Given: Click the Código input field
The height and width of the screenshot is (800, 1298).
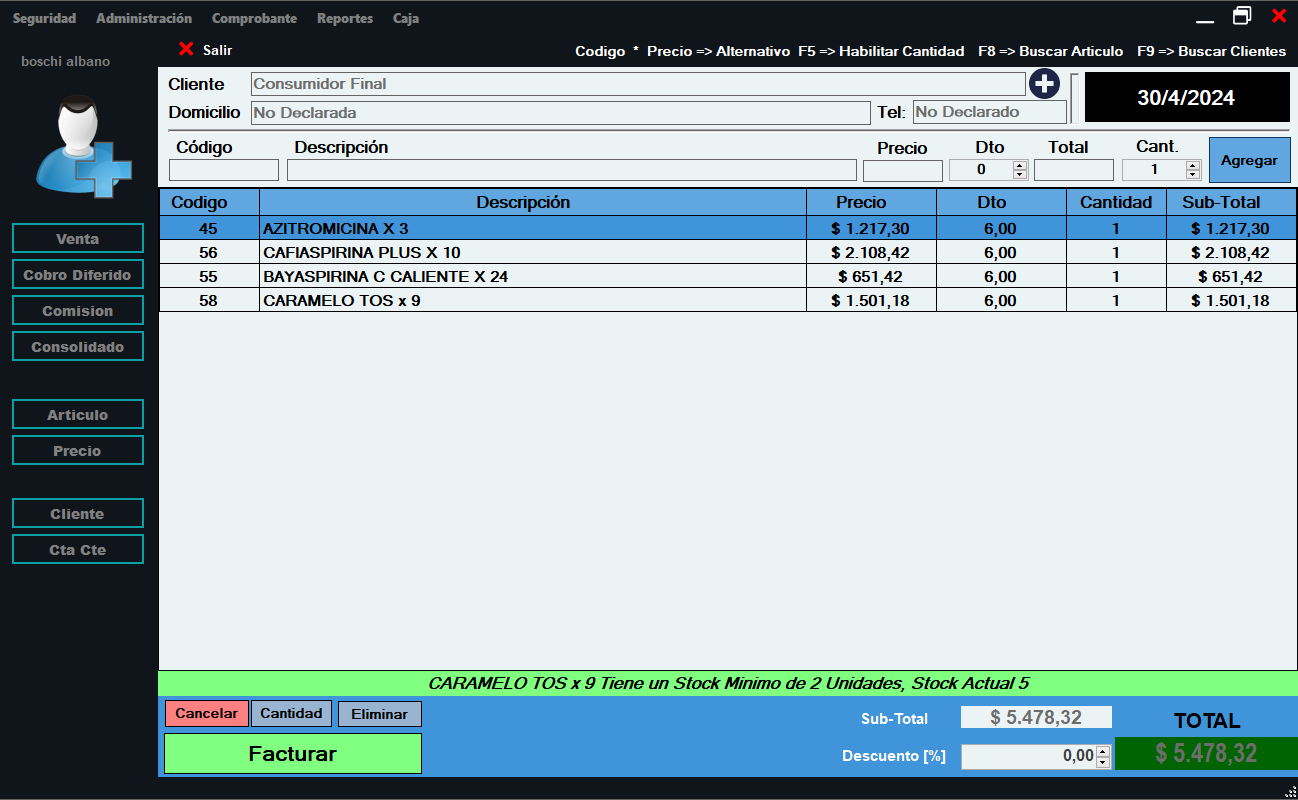Looking at the screenshot, I should [224, 170].
